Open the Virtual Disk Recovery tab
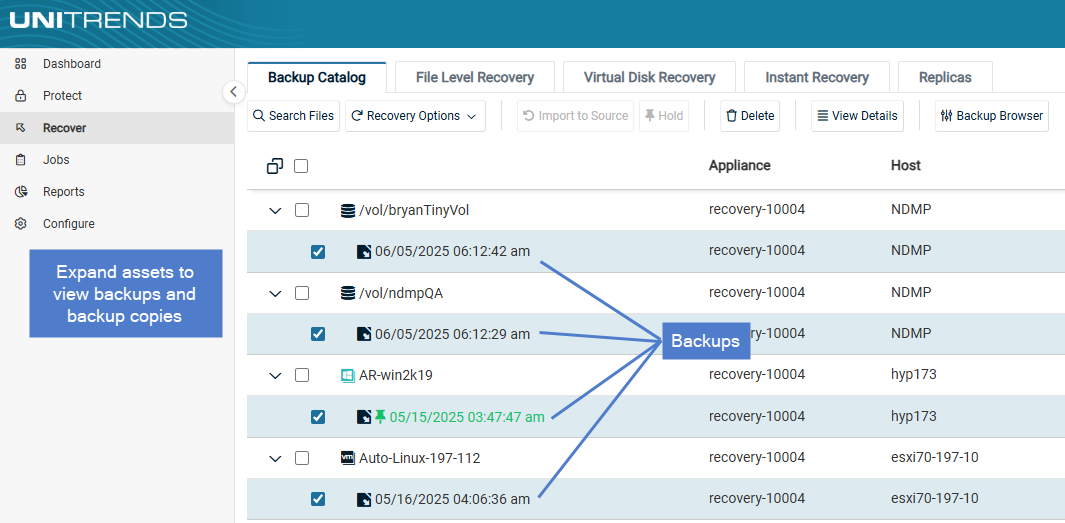Image resolution: width=1065 pixels, height=523 pixels. pyautogui.click(x=649, y=77)
